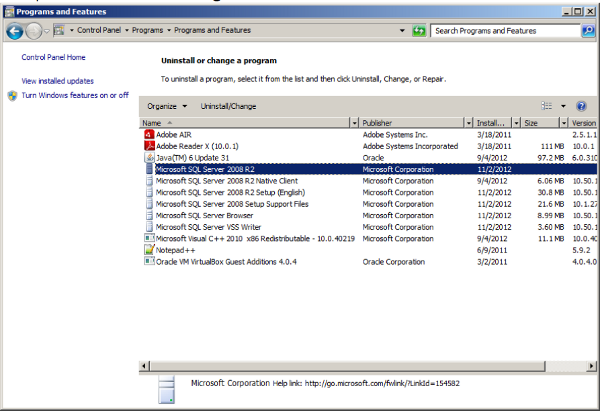
Task: Click the SQL Server 2008 R2 Native Client icon
Action: tap(149, 181)
